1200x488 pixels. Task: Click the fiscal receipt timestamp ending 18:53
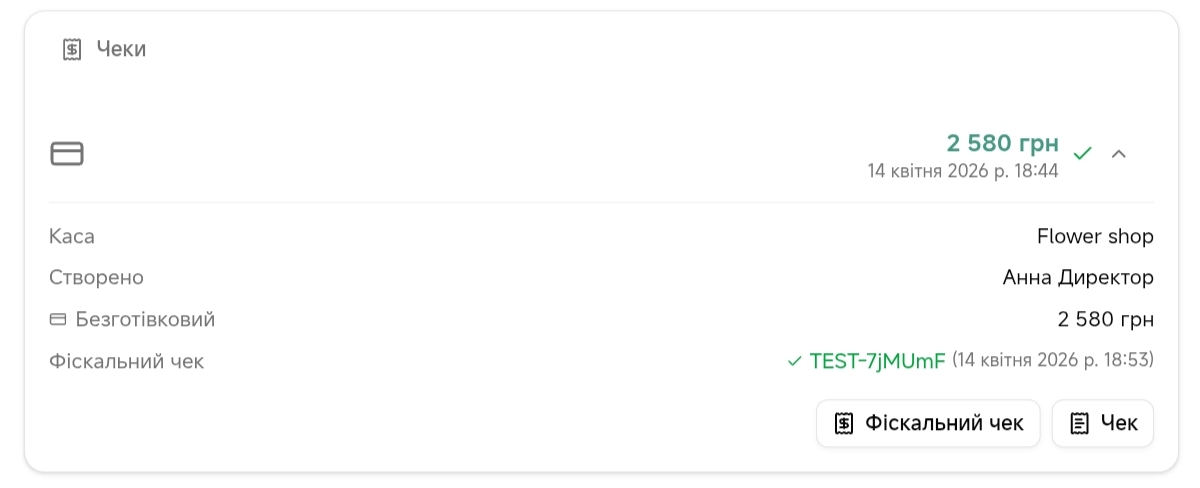1053,360
